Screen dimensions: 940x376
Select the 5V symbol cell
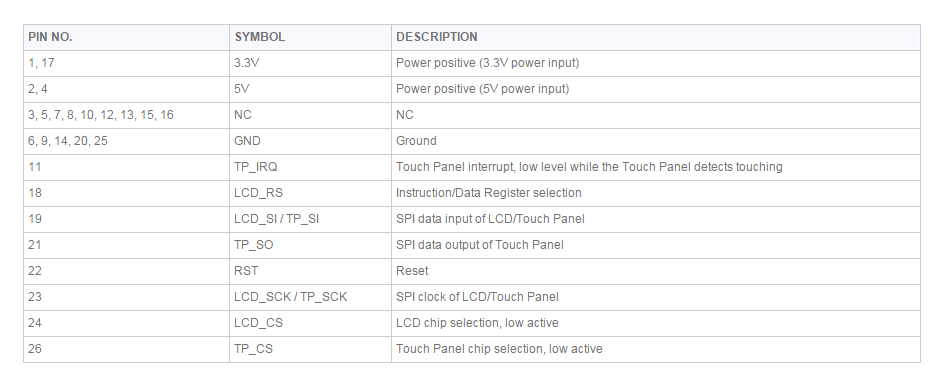(x=311, y=89)
